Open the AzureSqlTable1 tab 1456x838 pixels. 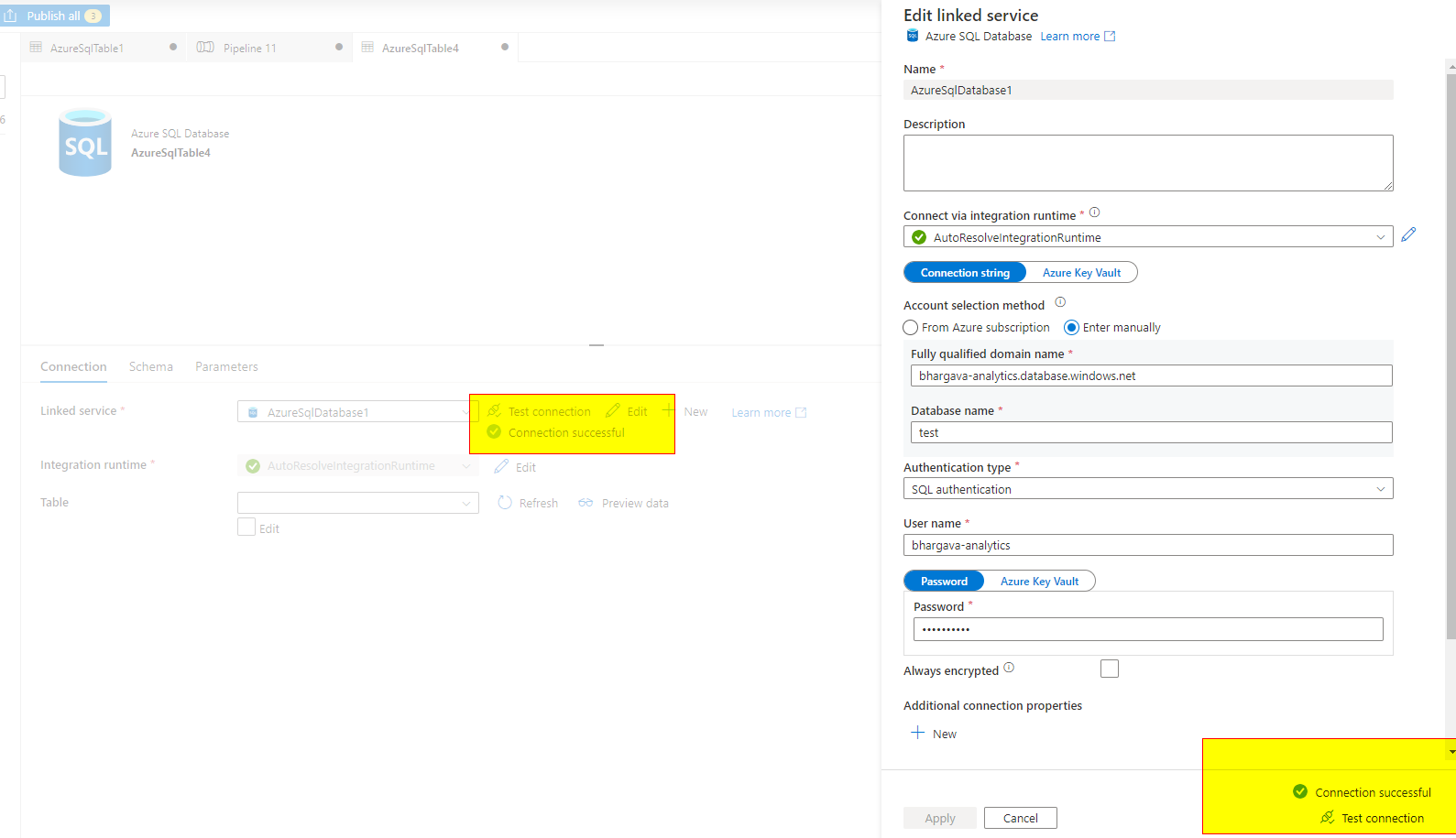pyautogui.click(x=103, y=48)
